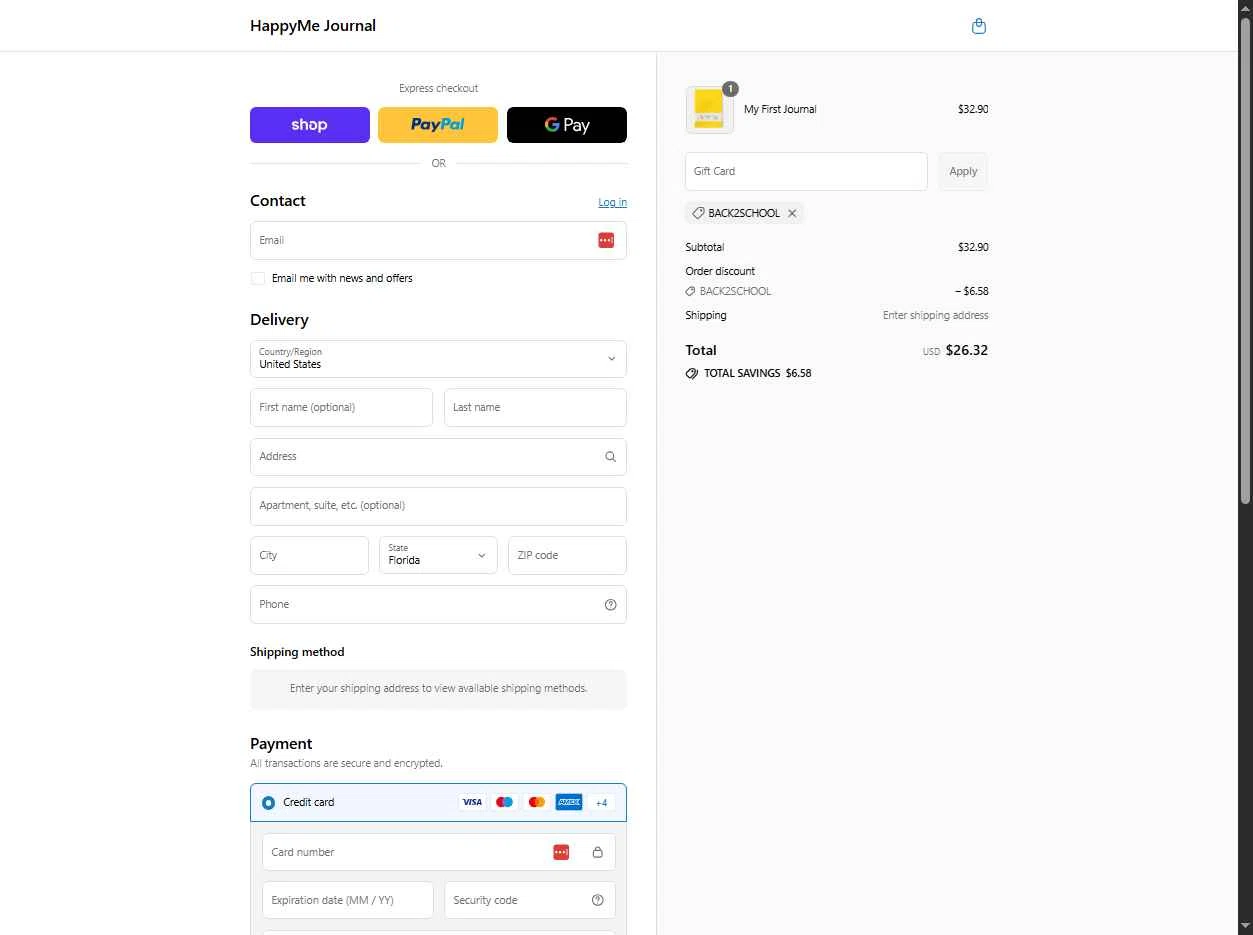Remove the BACK2SCHOOL discount code tag
The width and height of the screenshot is (1253, 935).
pos(792,213)
